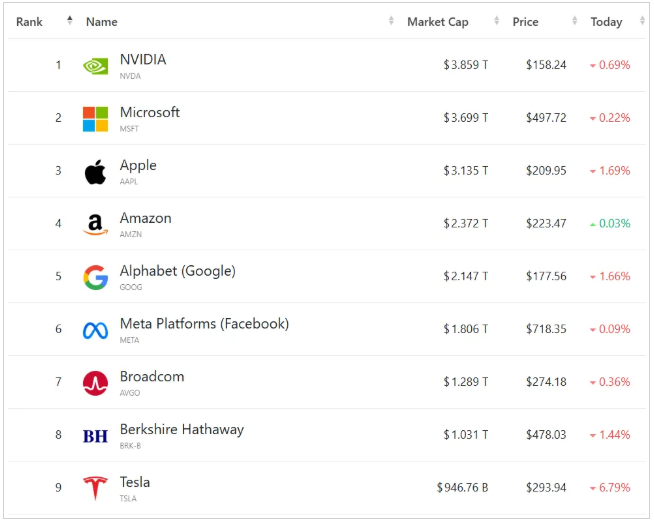
Task: Click the NVIDIA logo icon
Action: (95, 66)
